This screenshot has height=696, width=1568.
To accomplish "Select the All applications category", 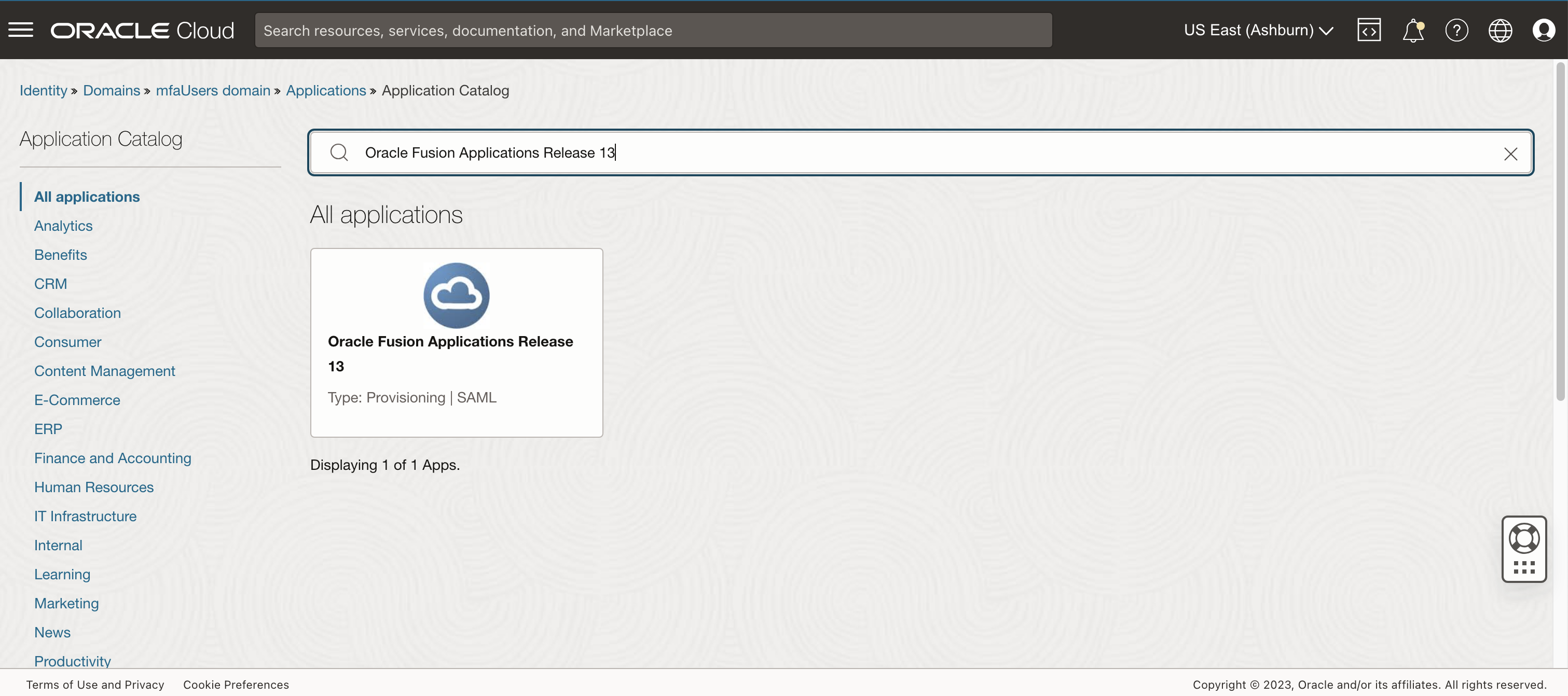I will [87, 197].
